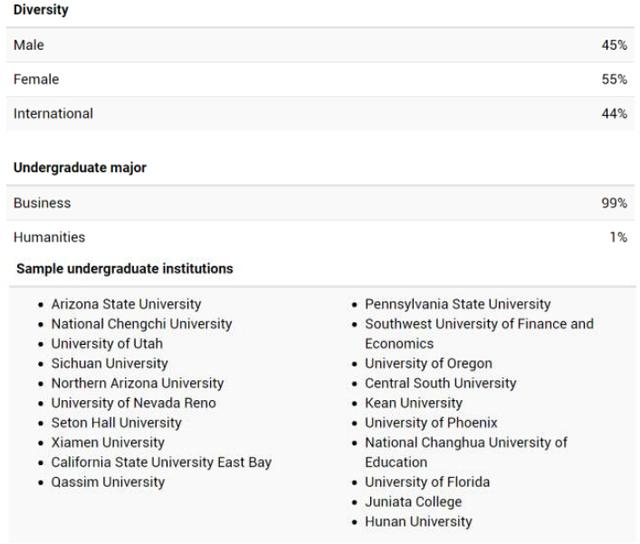
Task: Click California State University East Bay
Action: [x=161, y=462]
